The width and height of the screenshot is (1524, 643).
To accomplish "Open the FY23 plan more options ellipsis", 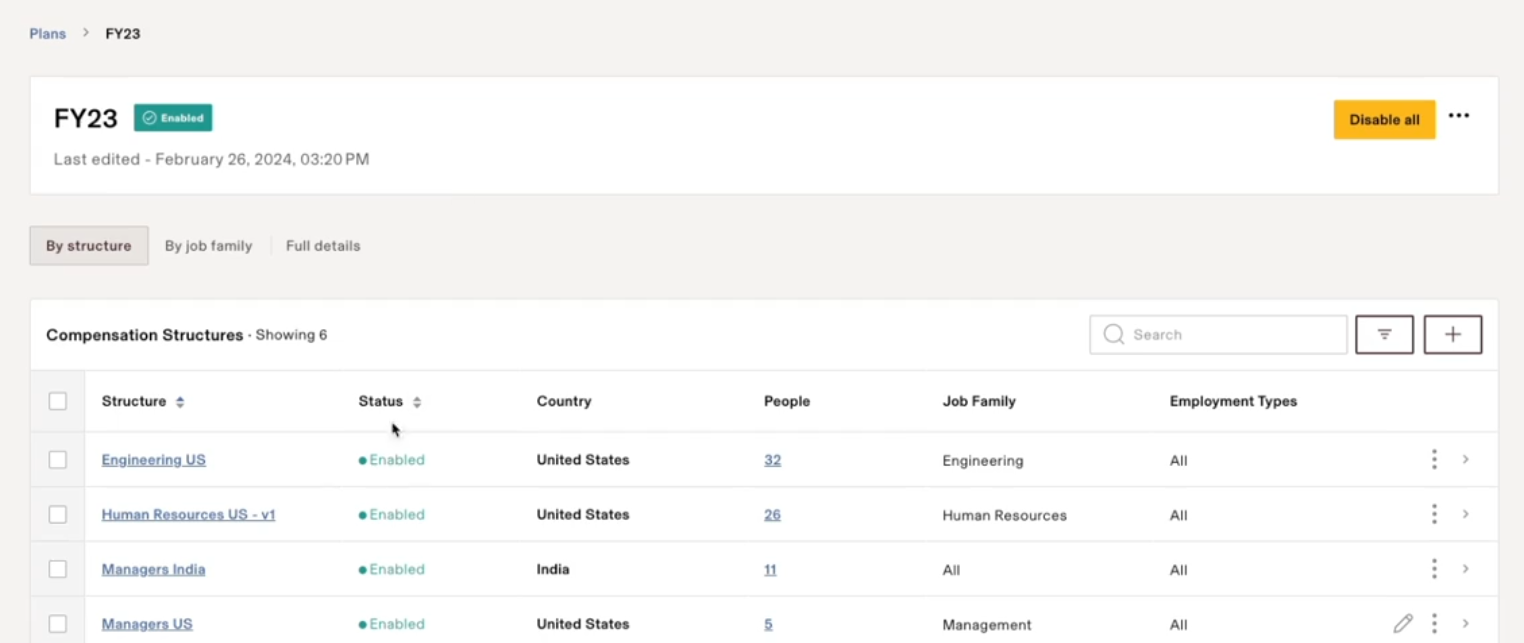I will [x=1459, y=116].
